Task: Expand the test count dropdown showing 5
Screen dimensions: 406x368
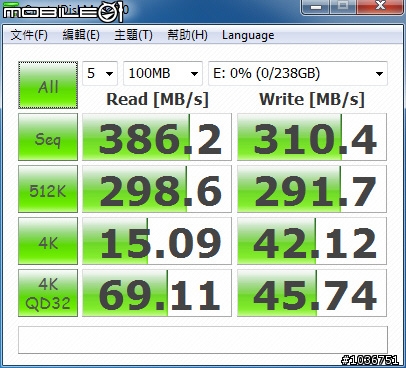Action: (x=100, y=73)
